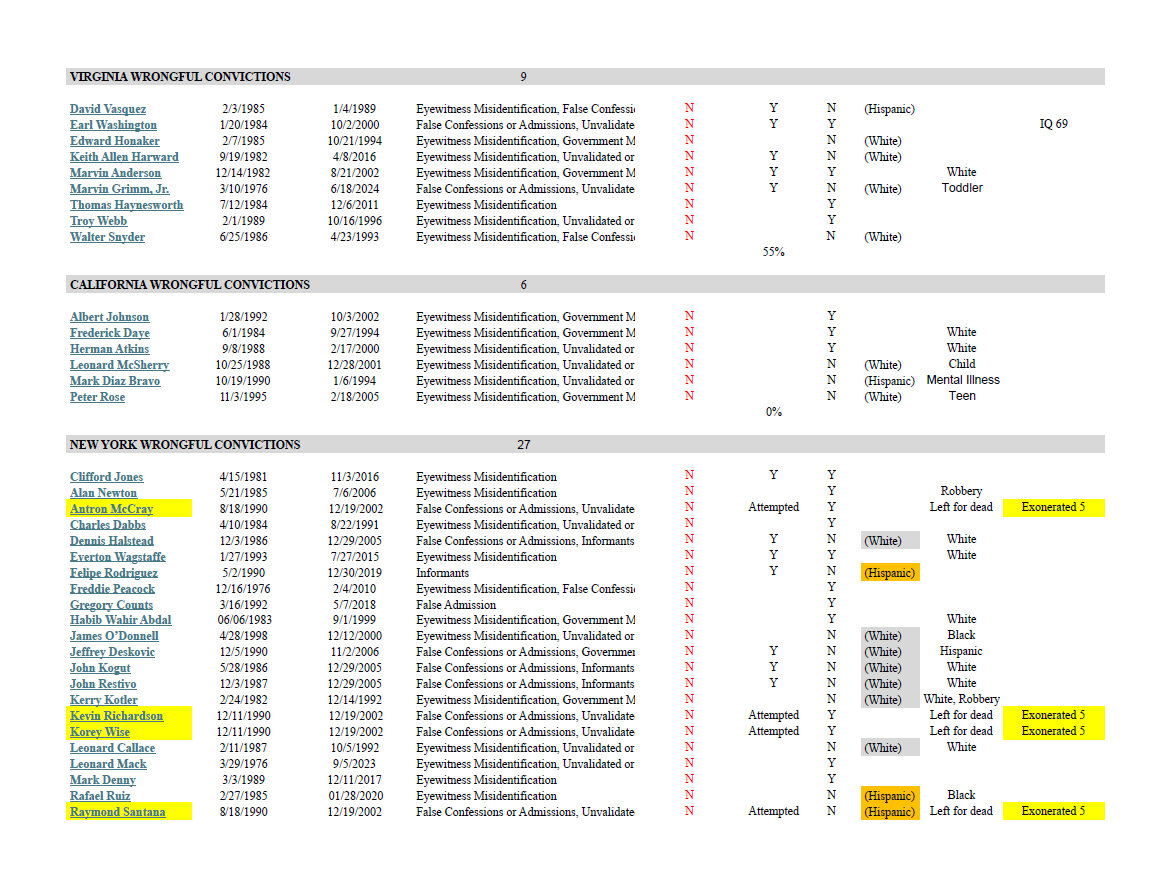Click the IQ 69 note cell

pos(1053,124)
